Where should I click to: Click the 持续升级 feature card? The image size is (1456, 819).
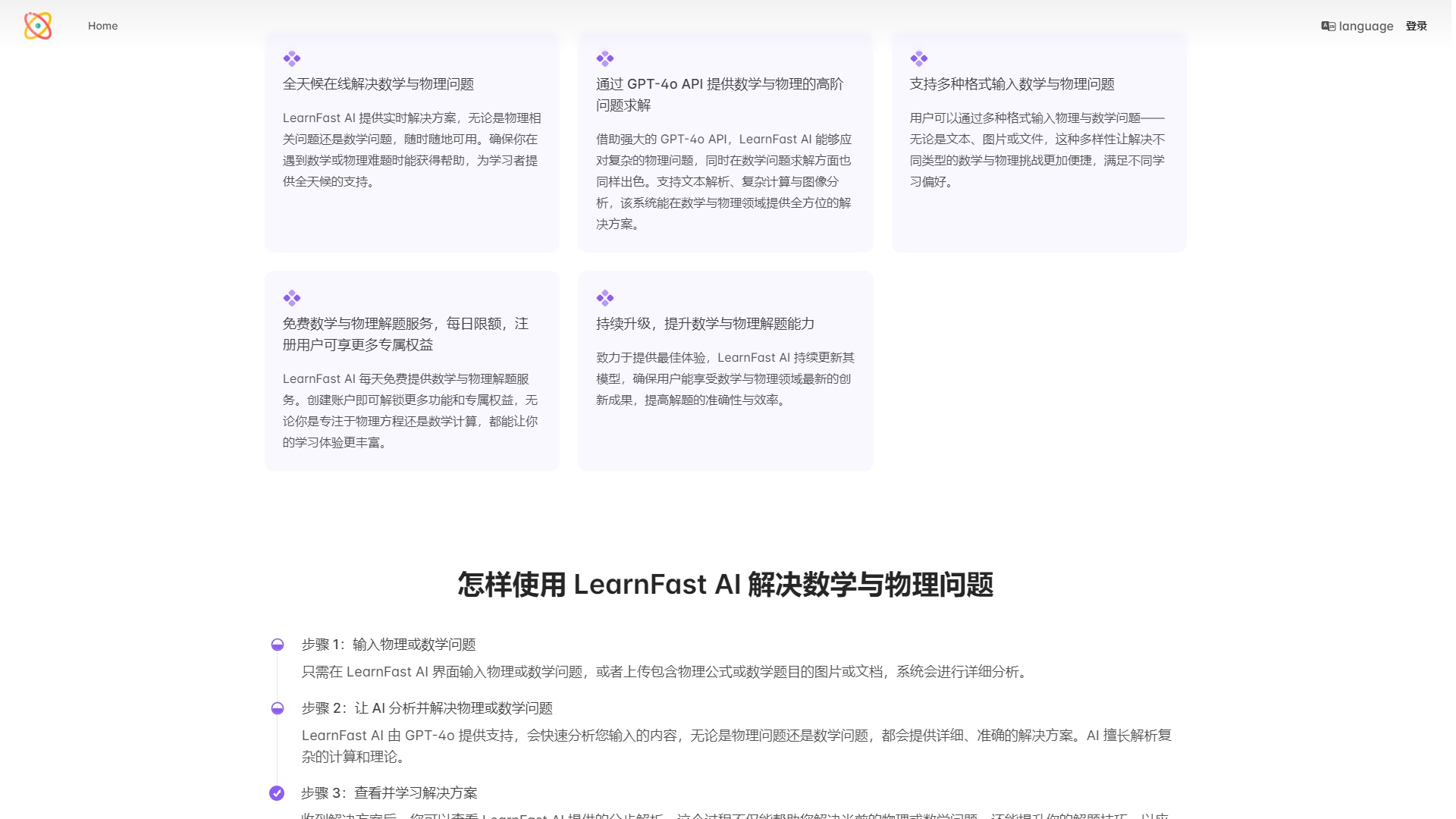[x=725, y=370]
